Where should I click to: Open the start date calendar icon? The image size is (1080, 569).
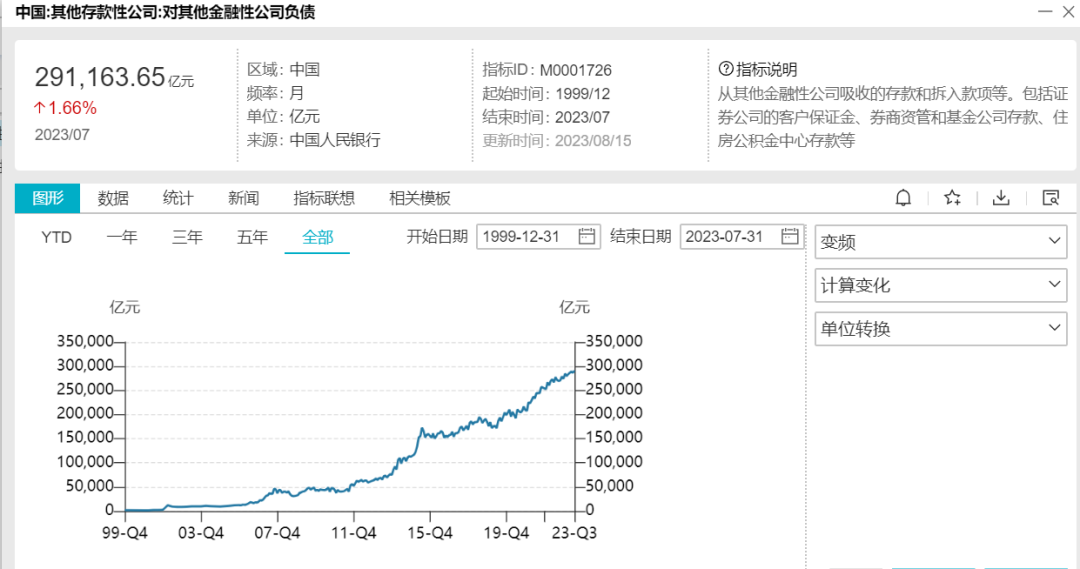pos(587,236)
